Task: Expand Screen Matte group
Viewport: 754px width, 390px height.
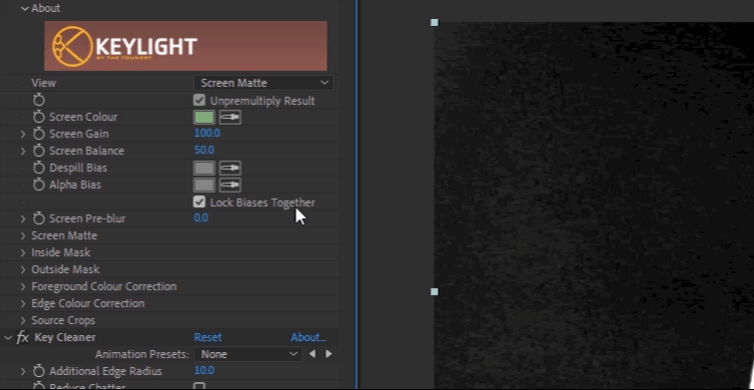Action: click(x=23, y=236)
